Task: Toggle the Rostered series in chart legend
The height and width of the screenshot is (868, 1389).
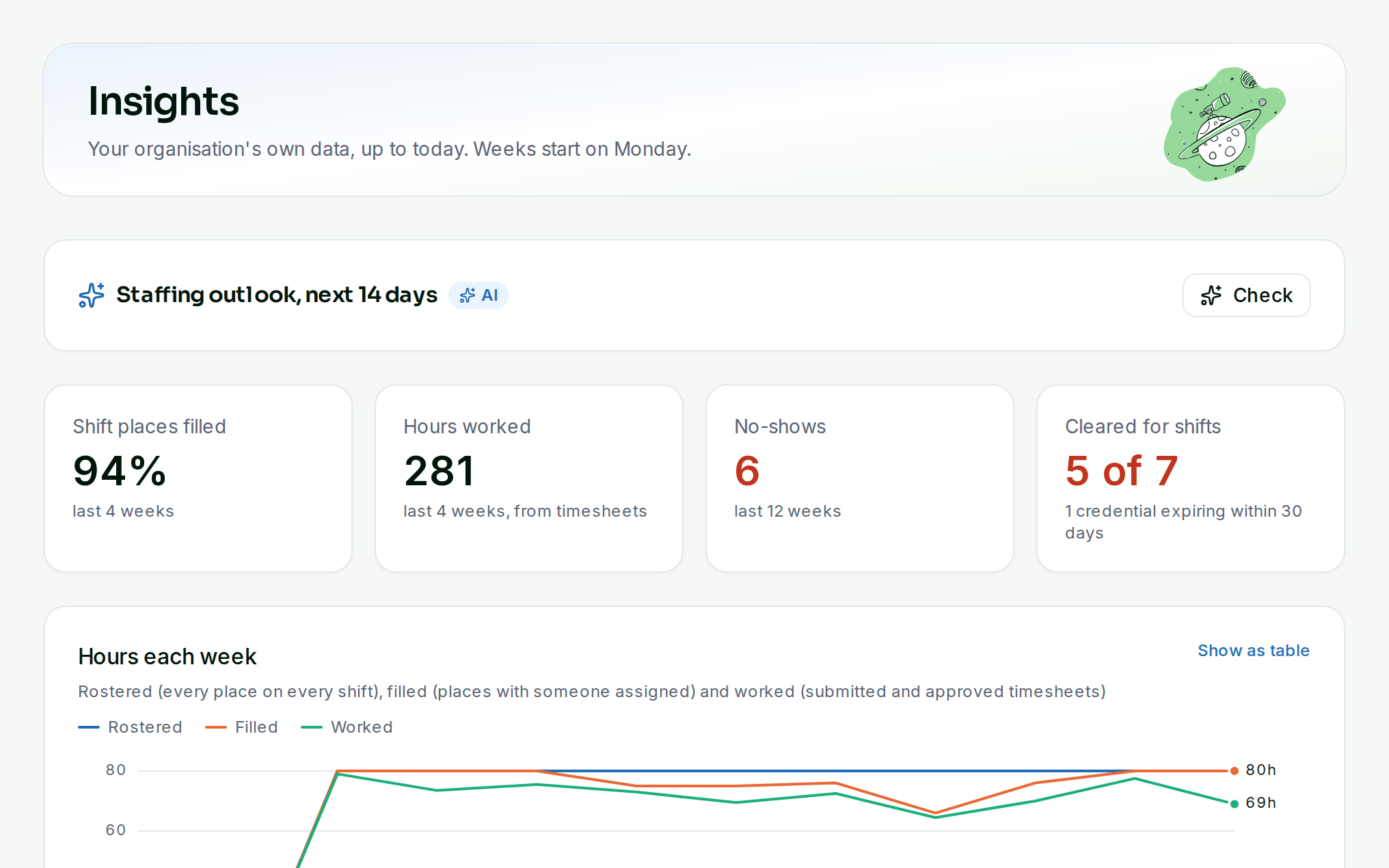Action: 131,727
